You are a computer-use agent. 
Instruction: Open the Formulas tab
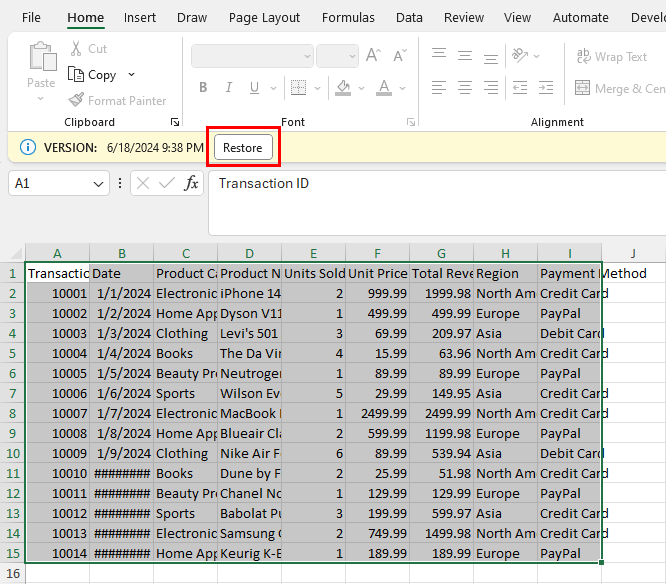(x=348, y=17)
